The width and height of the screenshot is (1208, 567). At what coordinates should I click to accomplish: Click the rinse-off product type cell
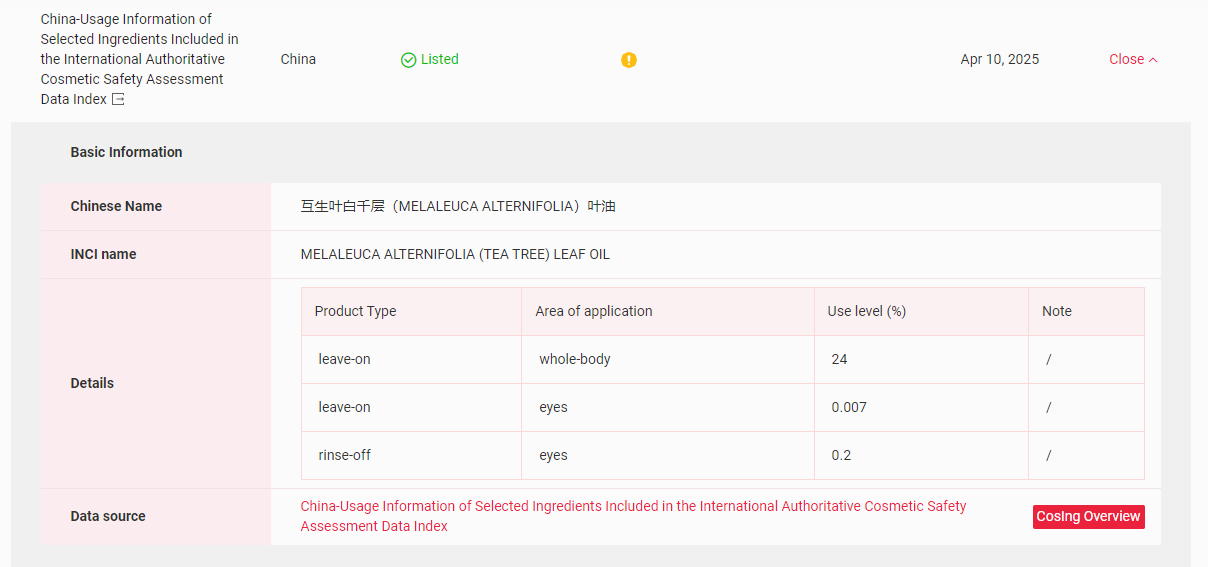click(x=344, y=455)
